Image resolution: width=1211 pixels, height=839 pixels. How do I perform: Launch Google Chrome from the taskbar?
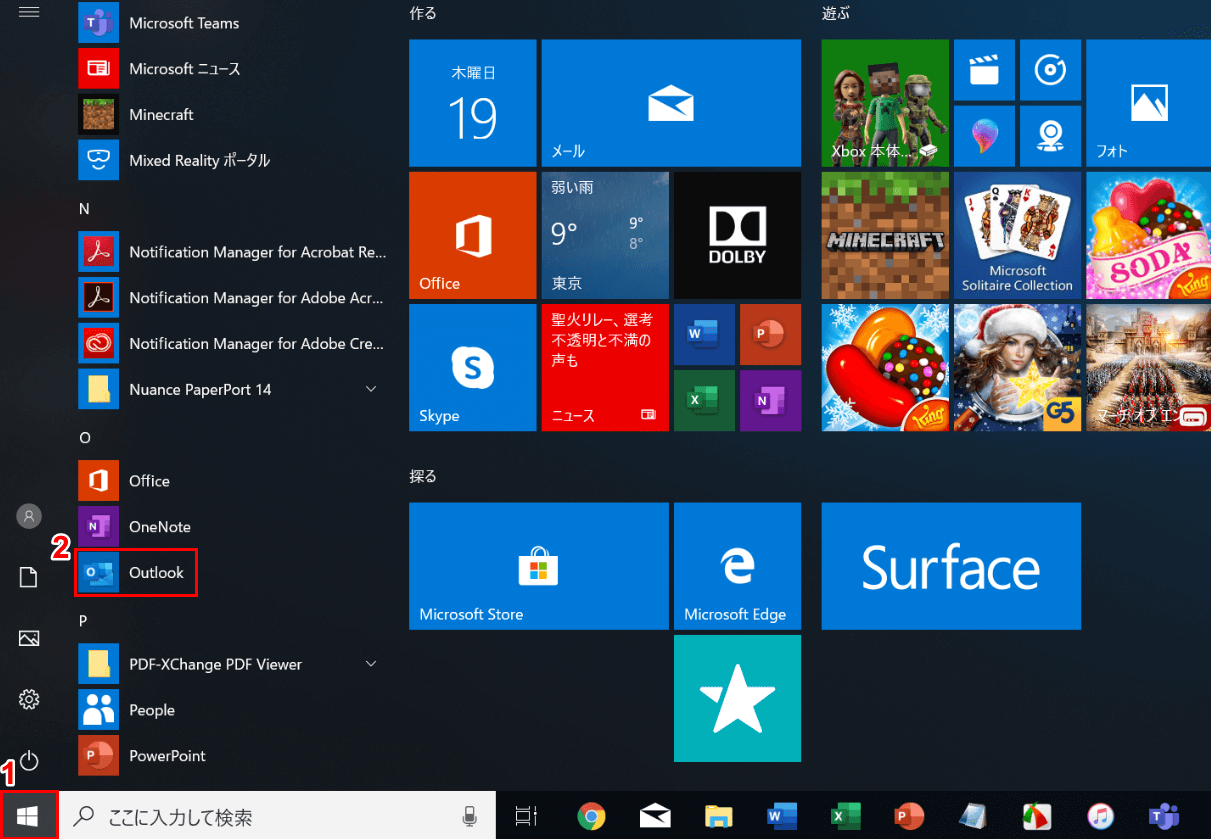click(x=591, y=817)
